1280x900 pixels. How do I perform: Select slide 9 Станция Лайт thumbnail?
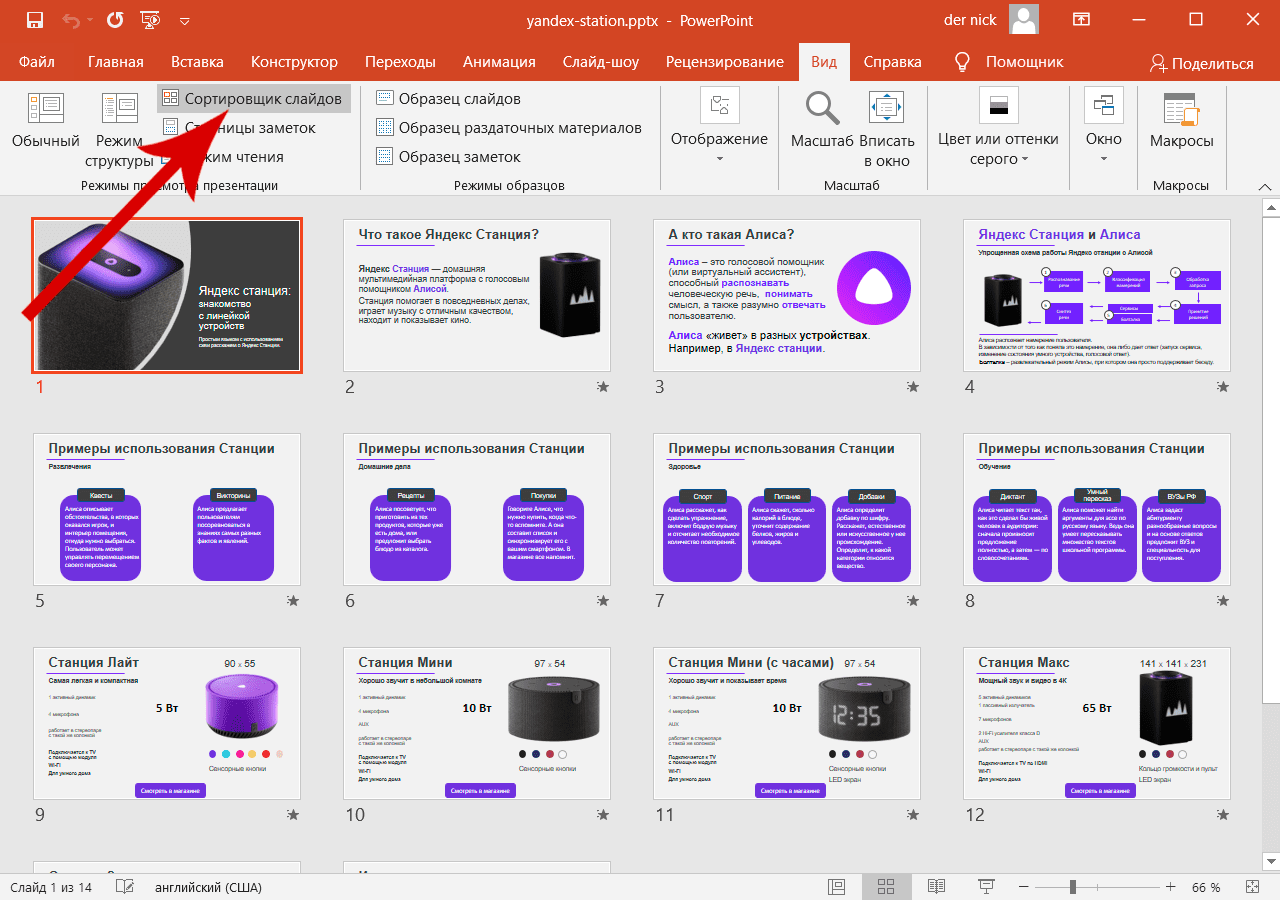click(167, 724)
